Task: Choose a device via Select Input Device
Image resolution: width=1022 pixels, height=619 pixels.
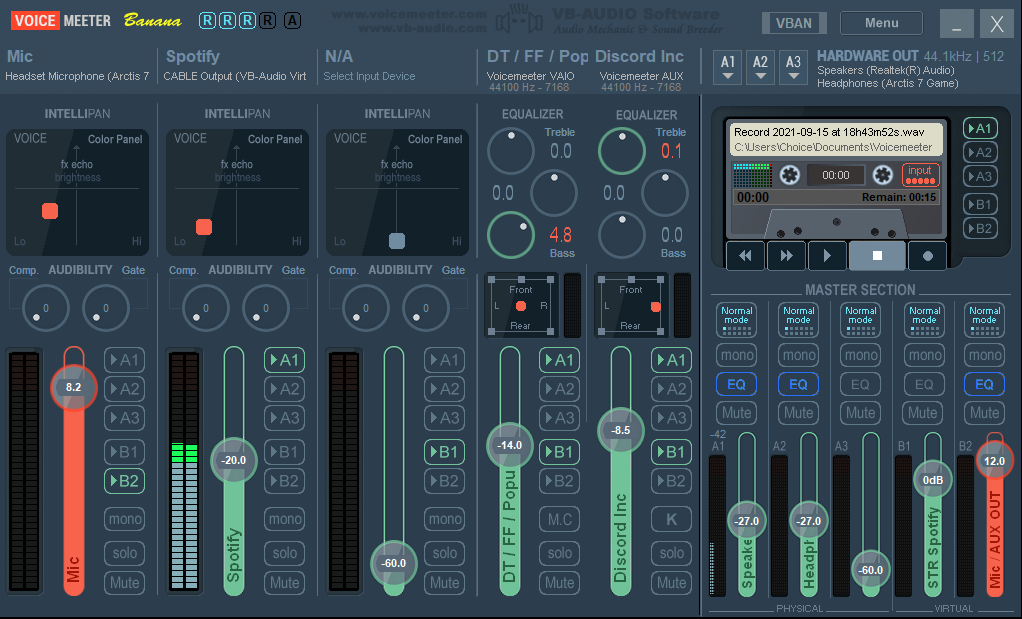Action: point(370,76)
